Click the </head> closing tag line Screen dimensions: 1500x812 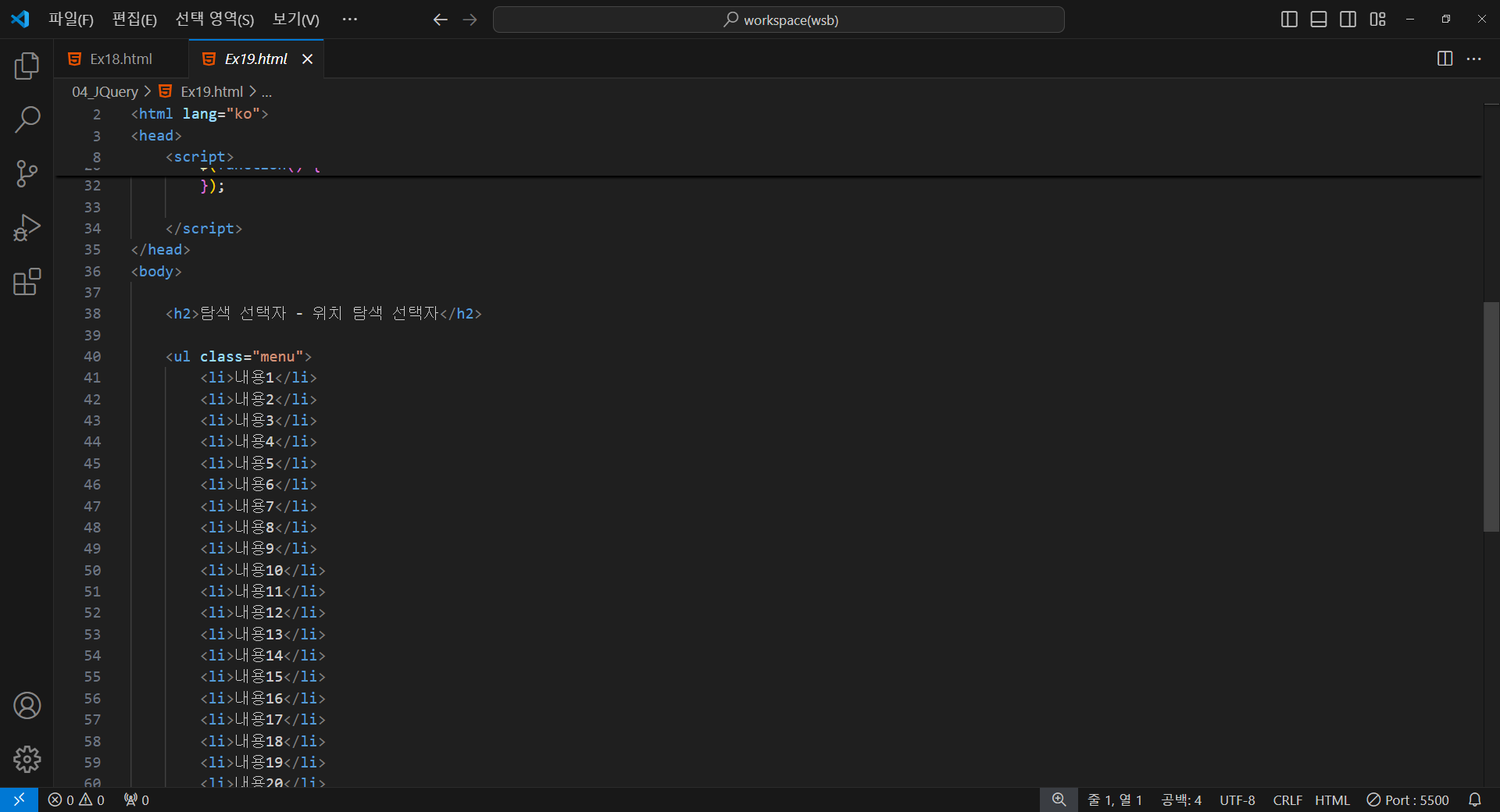tap(161, 250)
